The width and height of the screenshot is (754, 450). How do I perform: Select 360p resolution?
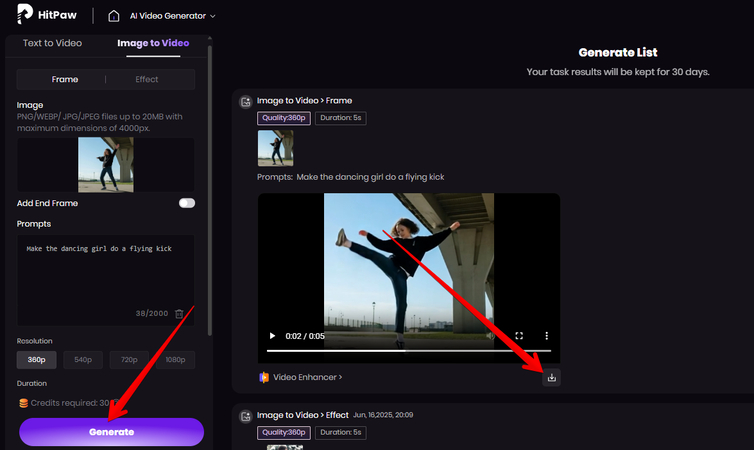pos(37,360)
